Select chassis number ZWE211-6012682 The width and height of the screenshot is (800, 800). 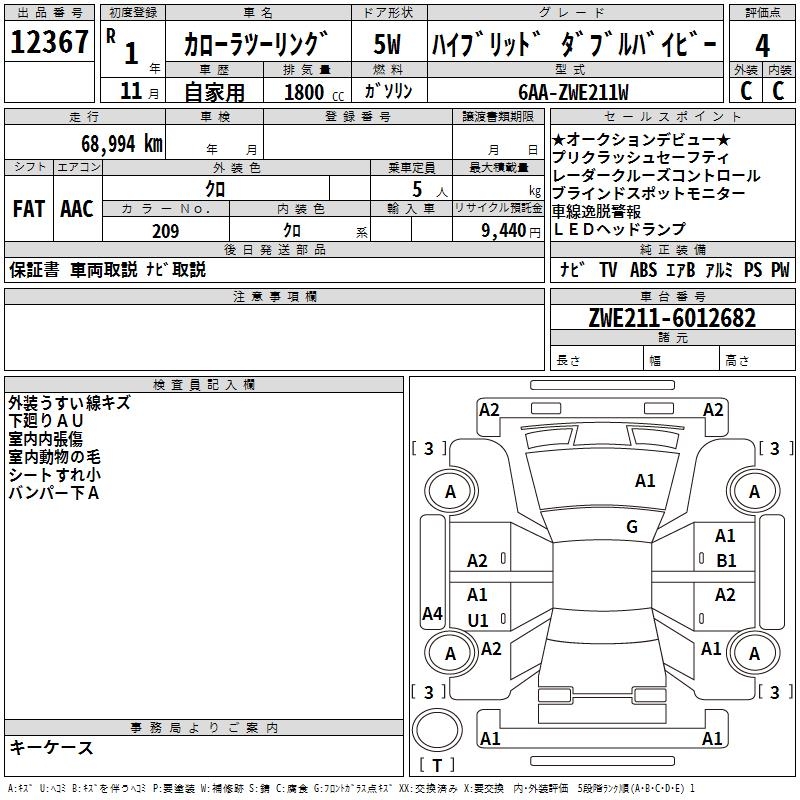(x=672, y=318)
